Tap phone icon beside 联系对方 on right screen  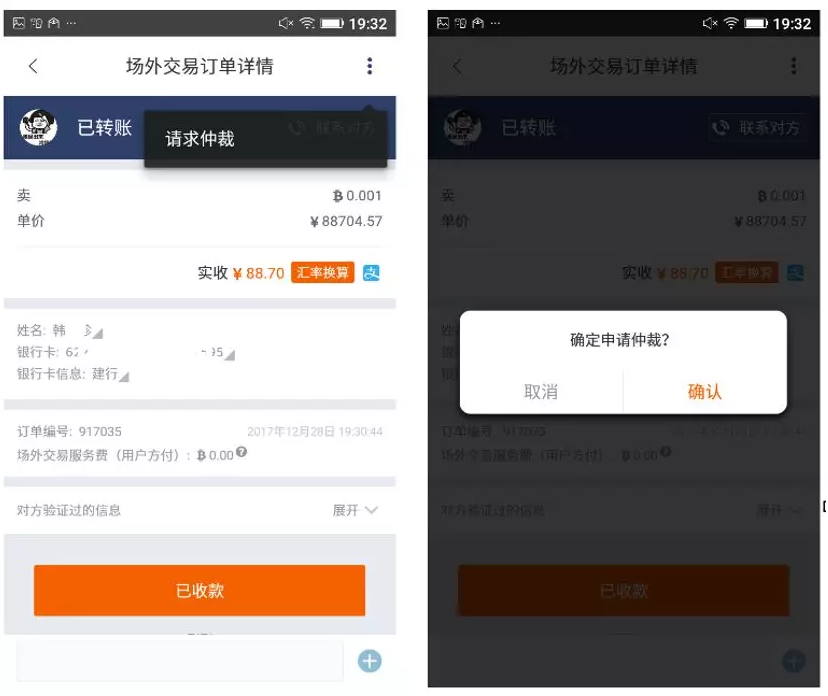(x=721, y=127)
